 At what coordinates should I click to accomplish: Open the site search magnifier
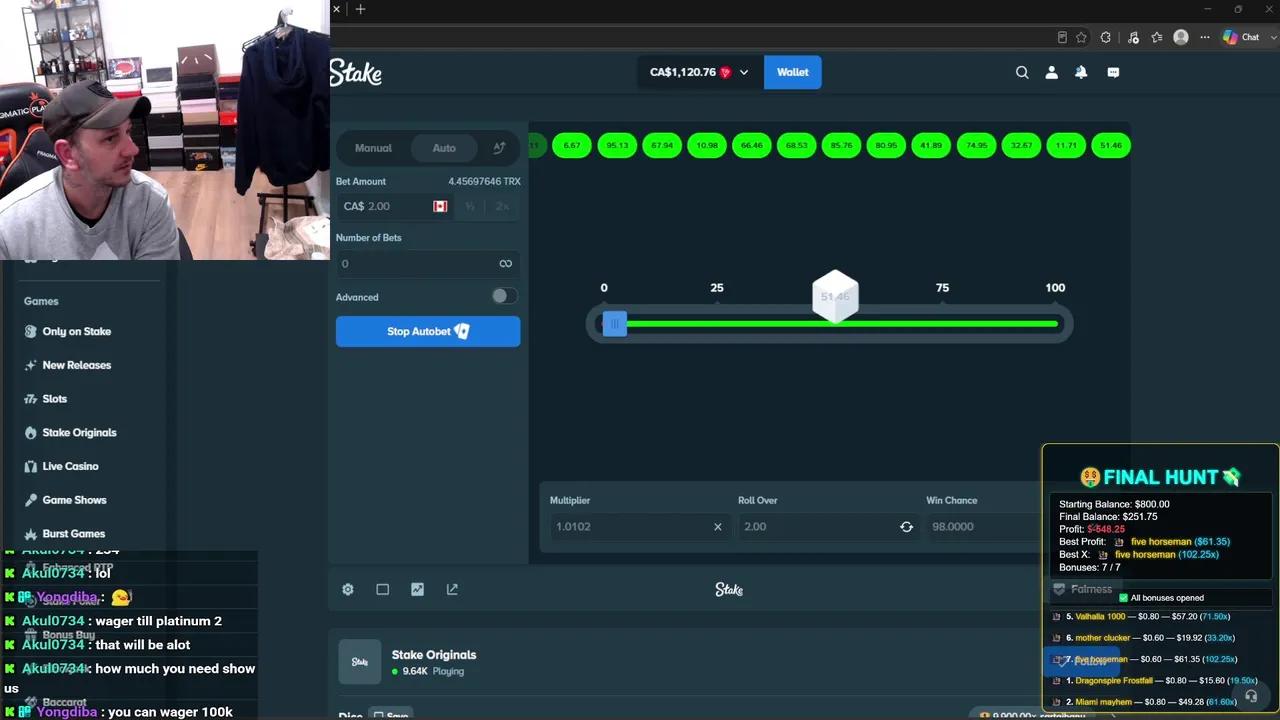point(1022,72)
